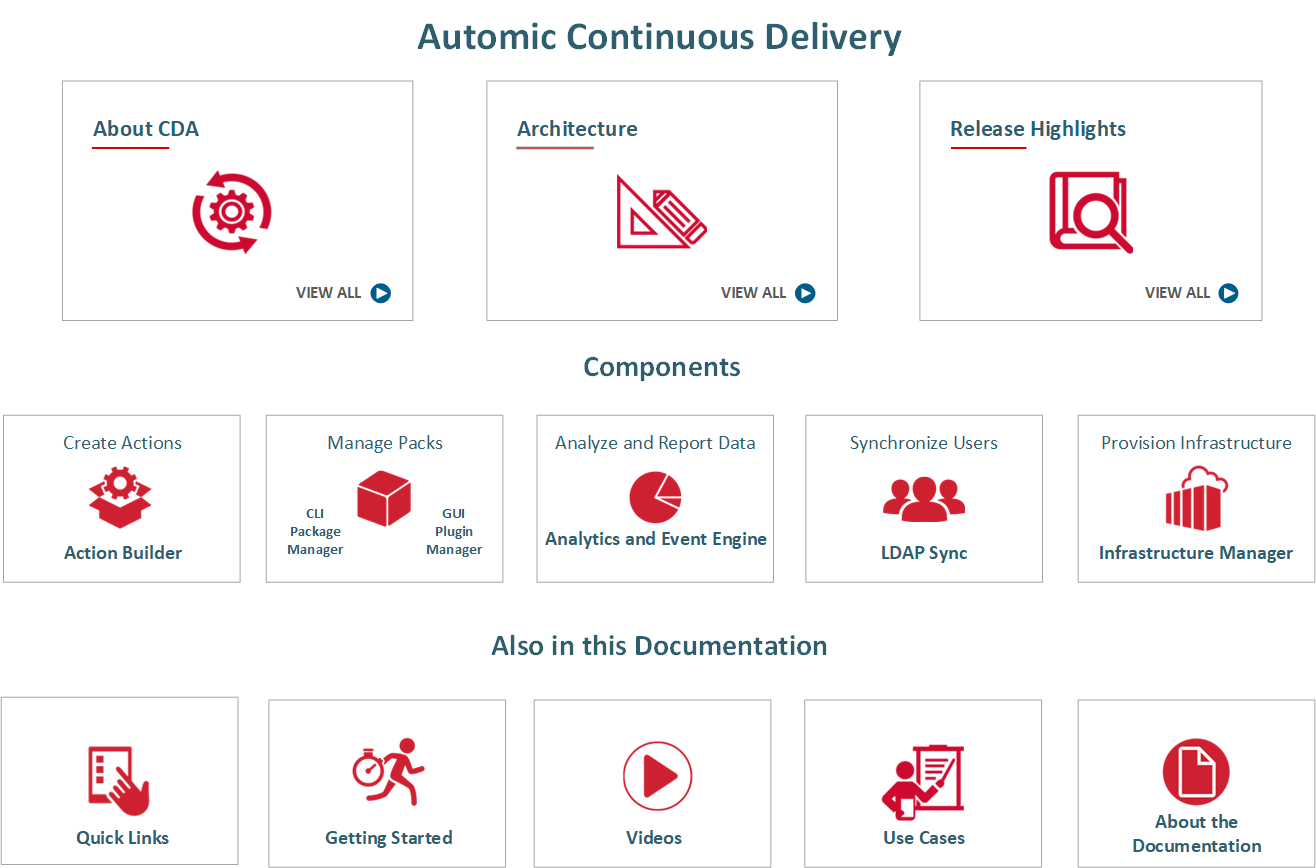The image size is (1316, 868).
Task: Click the About the Documentation page icon
Action: tap(1196, 772)
